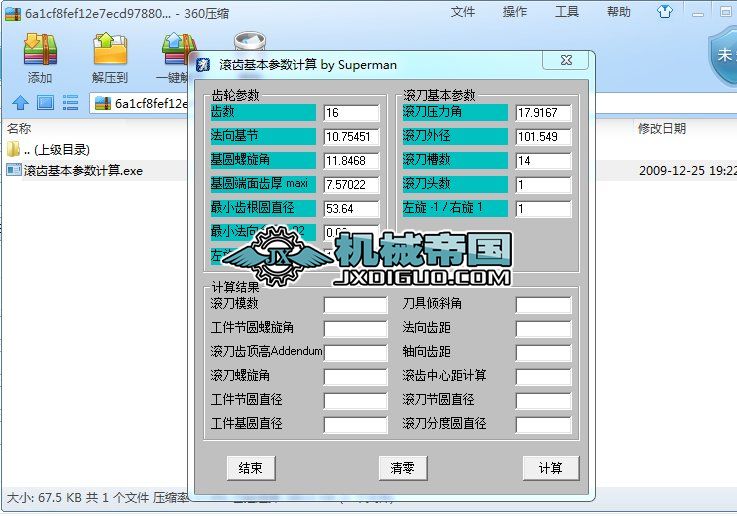Viewport: 737px width, 516px height.
Task: Sort by the 名称 column header
Action: 19,128
